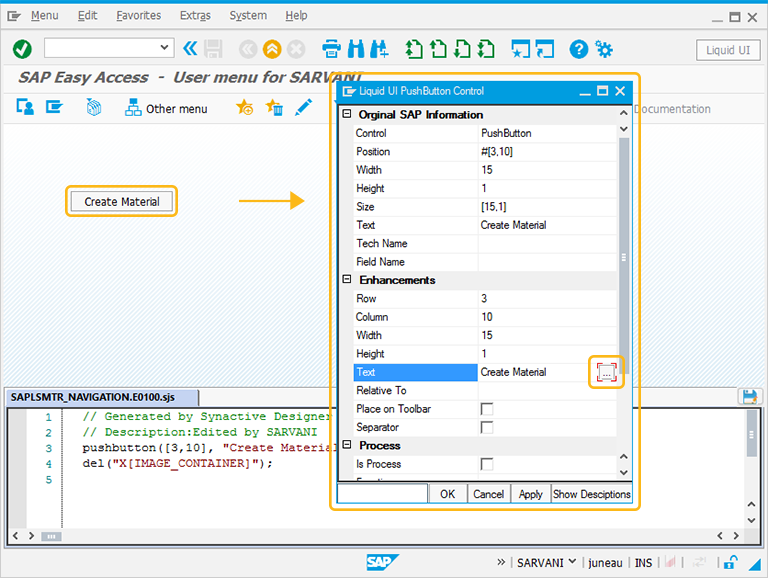Click the Change Favorites pencil icon
The height and width of the screenshot is (578, 768).
pos(304,107)
